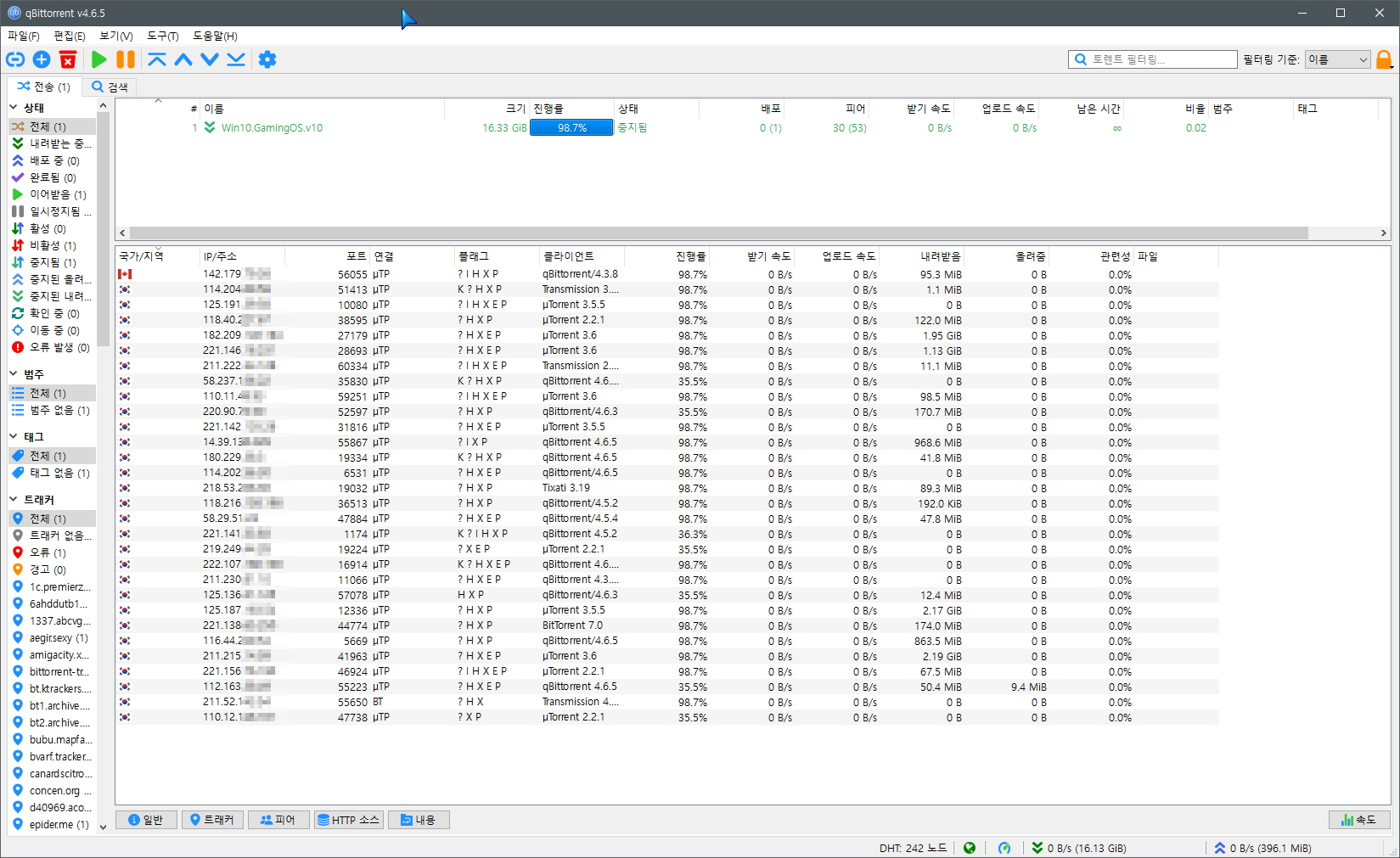Open the HTTP 소스 details tab
This screenshot has height=858, width=1400.
coord(348,820)
